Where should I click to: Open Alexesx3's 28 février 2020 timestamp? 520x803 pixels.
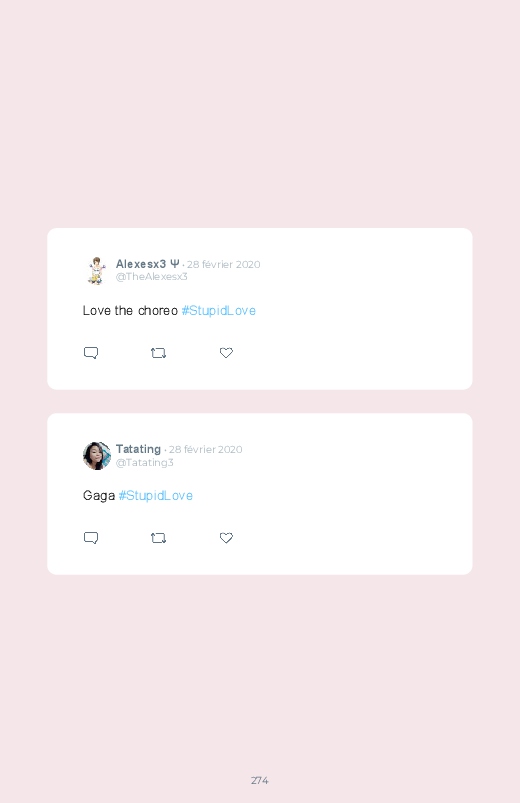(223, 264)
